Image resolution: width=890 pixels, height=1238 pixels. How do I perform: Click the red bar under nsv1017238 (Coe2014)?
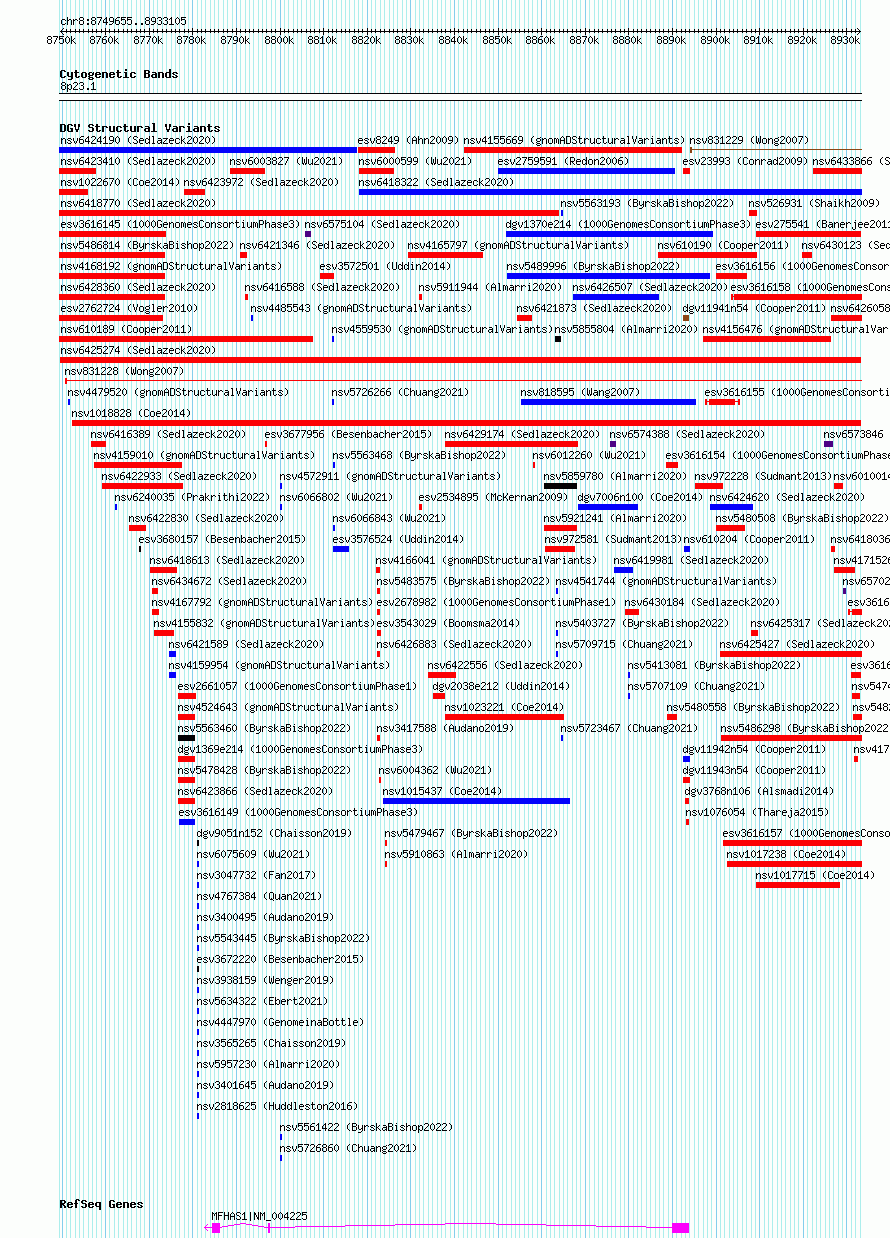tap(794, 864)
